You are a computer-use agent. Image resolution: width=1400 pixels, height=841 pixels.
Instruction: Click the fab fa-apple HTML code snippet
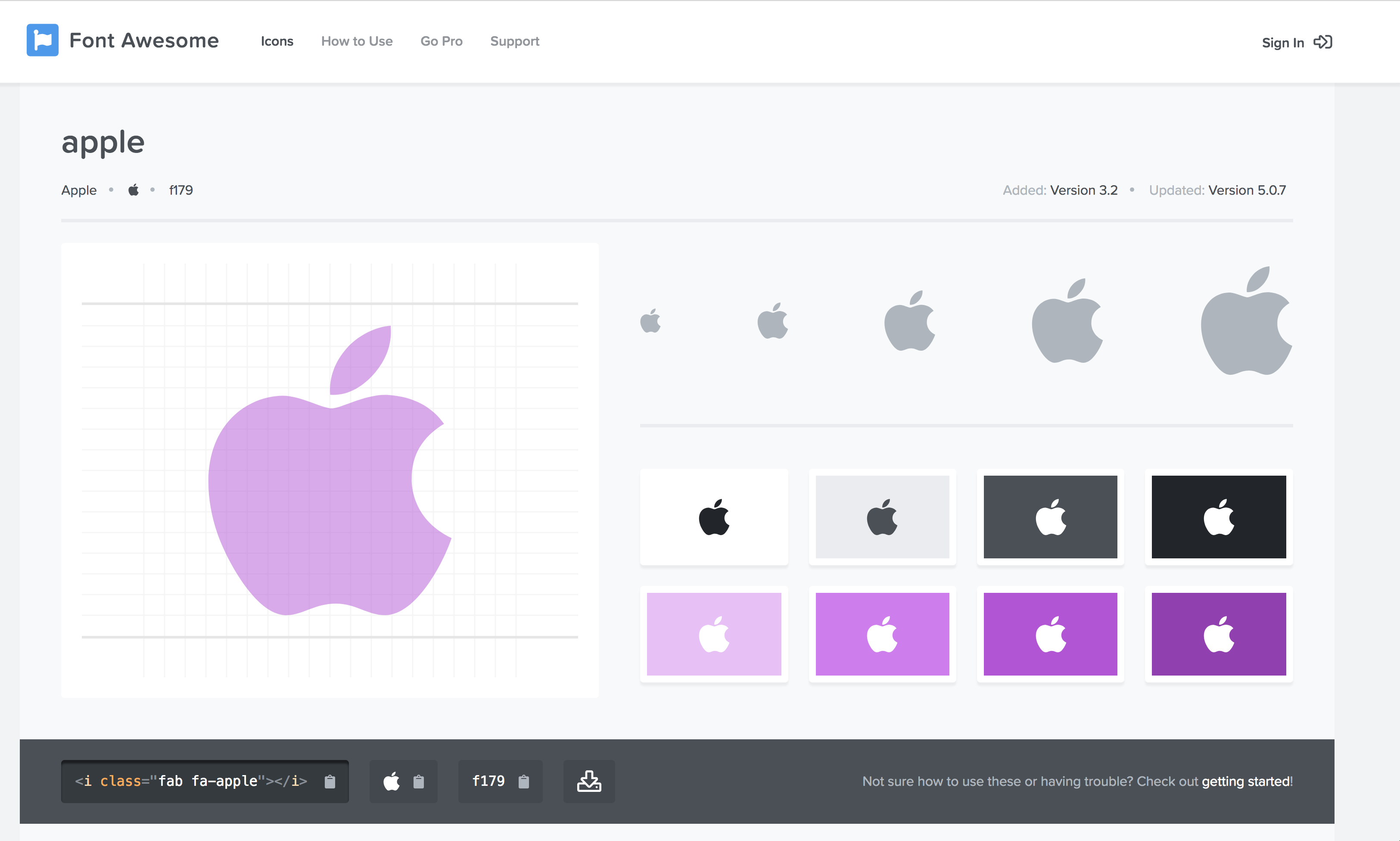(191, 782)
